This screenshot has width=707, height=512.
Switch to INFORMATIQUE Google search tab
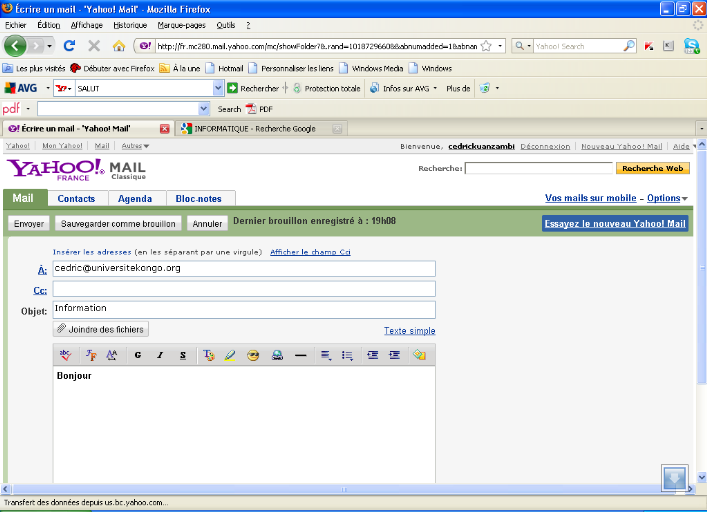point(255,129)
